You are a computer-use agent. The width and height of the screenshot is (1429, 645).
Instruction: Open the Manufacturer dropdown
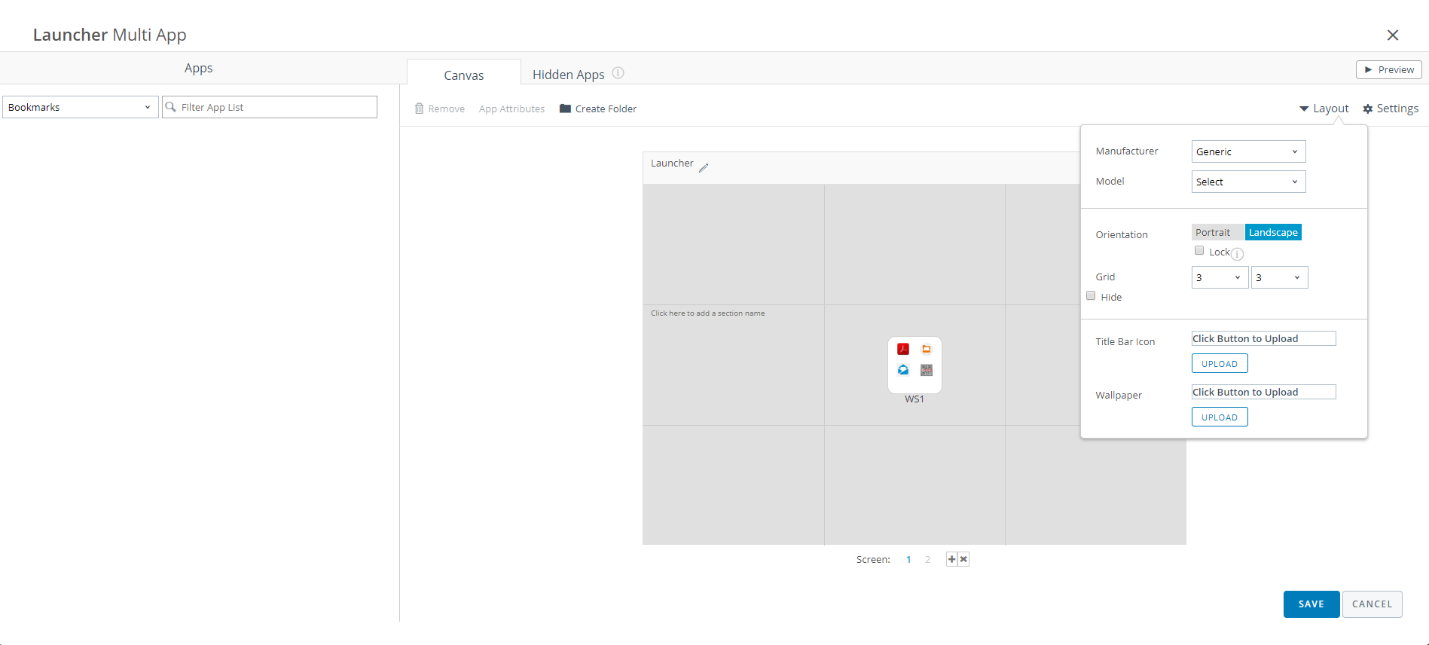[1249, 152]
